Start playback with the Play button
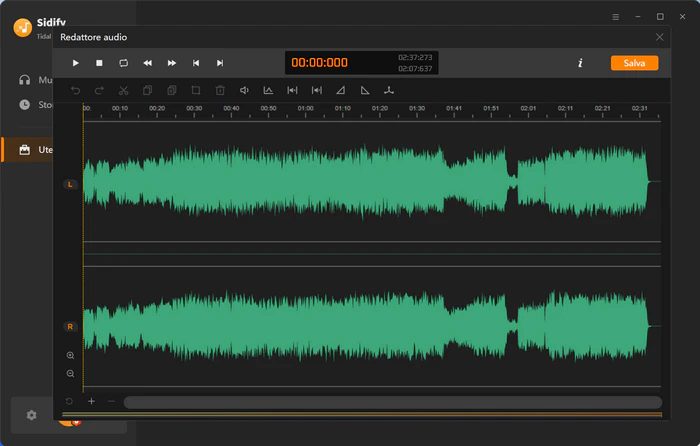The width and height of the screenshot is (700, 446). tap(75, 63)
